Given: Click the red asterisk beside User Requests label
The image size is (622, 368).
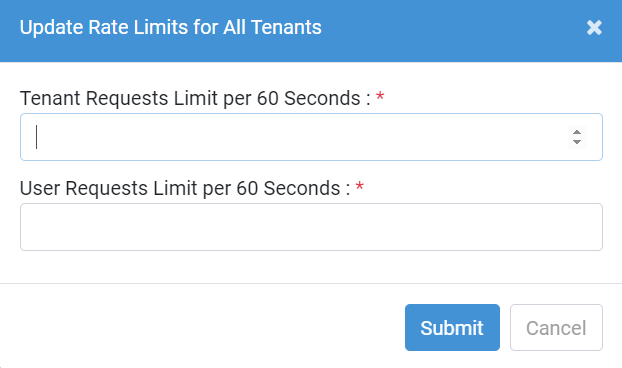Looking at the screenshot, I should tap(359, 186).
